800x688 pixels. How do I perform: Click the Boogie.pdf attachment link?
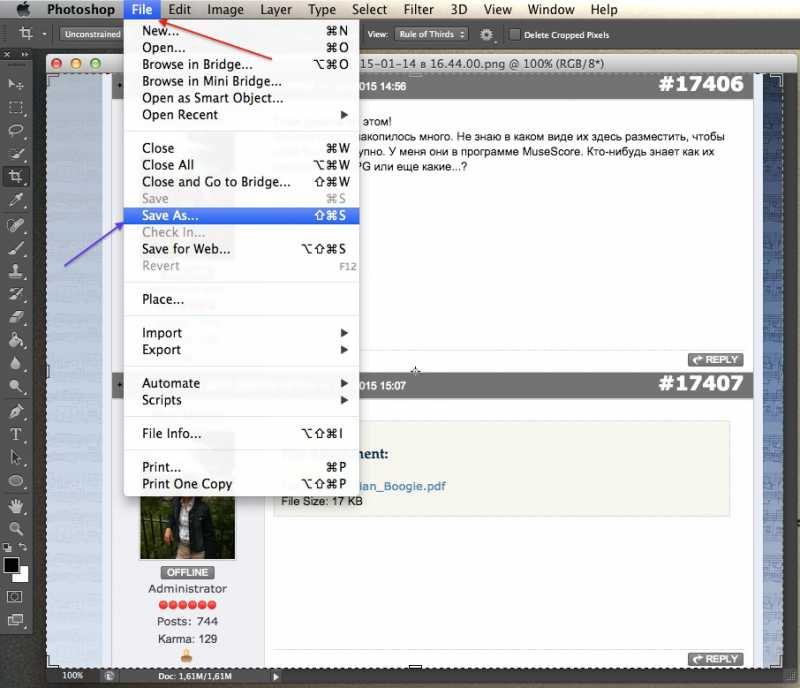point(403,486)
